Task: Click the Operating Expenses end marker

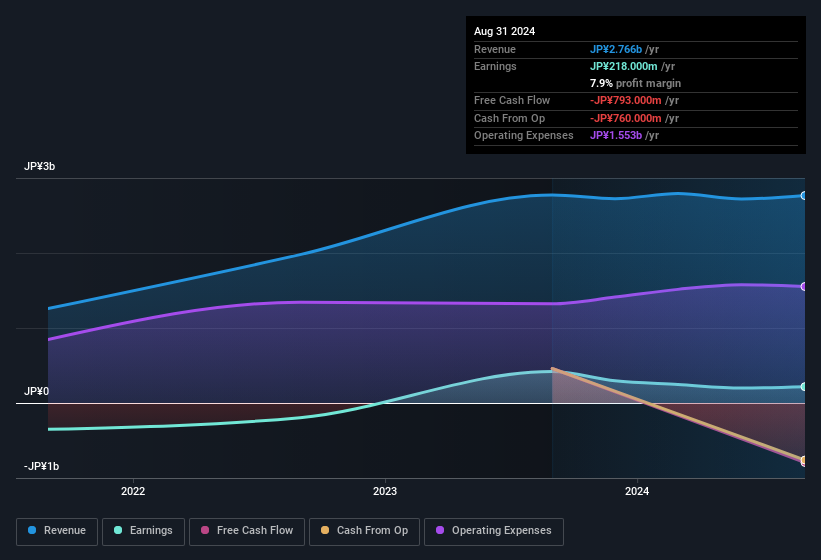Action: tap(804, 286)
